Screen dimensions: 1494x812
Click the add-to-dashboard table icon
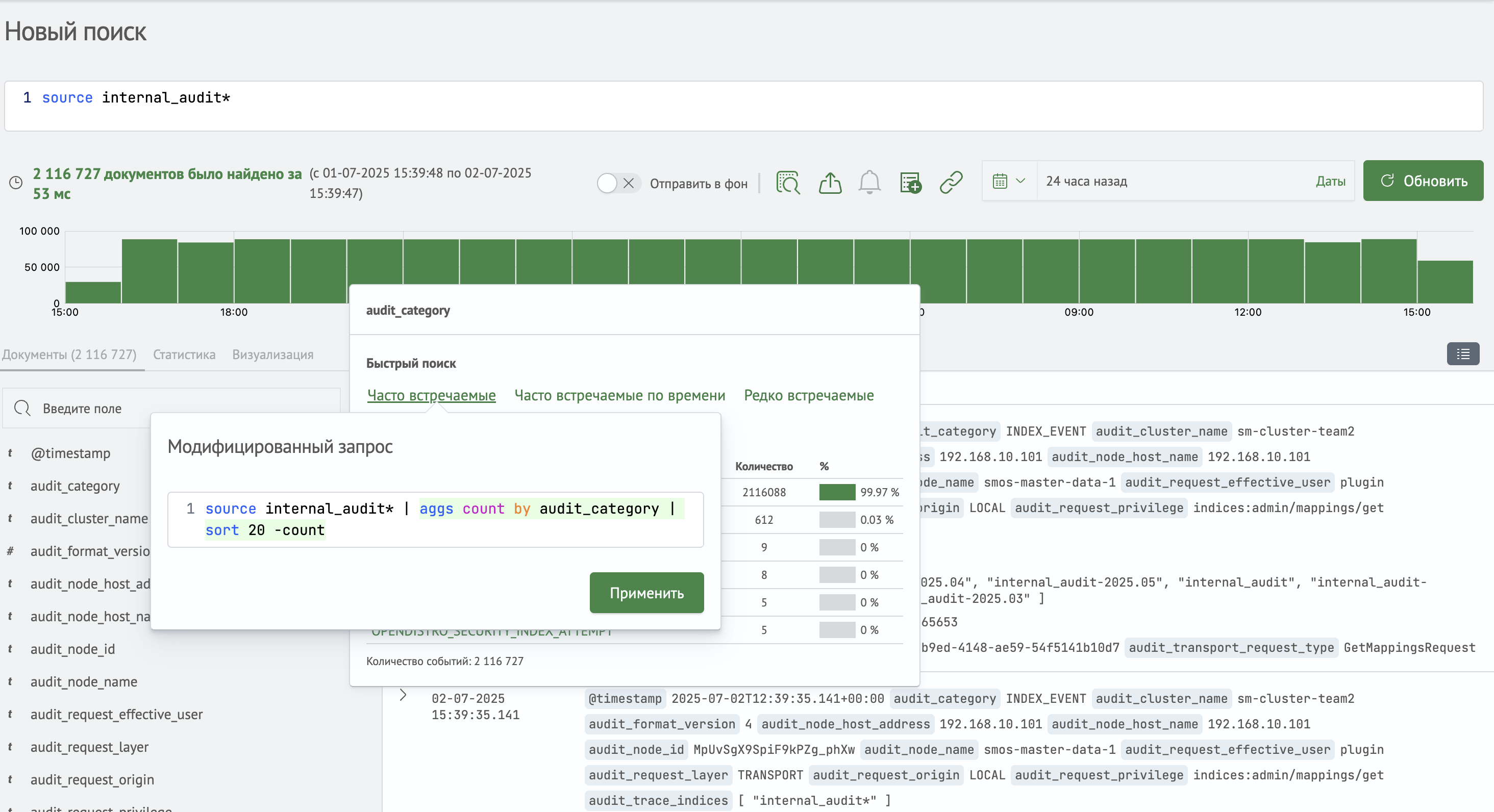click(910, 183)
